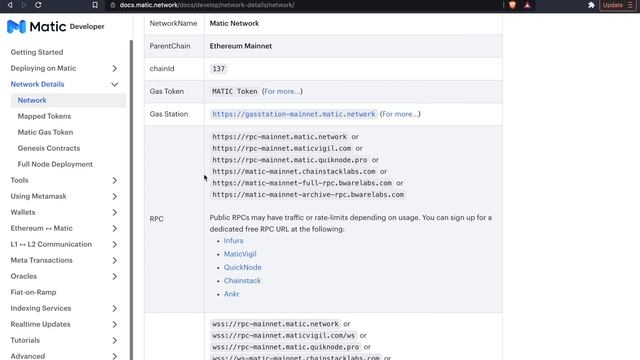Click the browser menu hamburger icon

tap(630, 5)
